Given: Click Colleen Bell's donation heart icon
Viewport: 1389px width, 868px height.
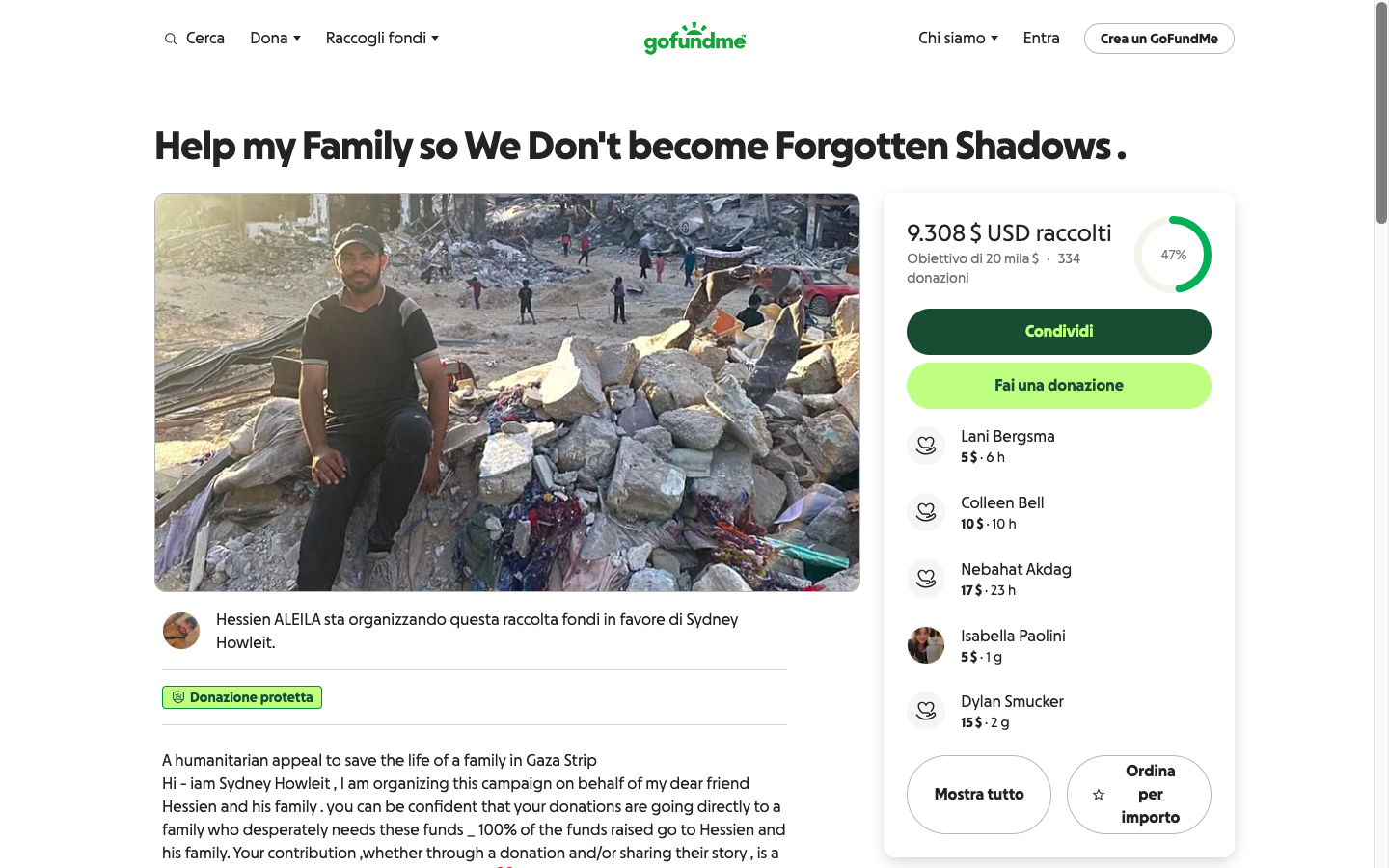Looking at the screenshot, I should click(926, 512).
